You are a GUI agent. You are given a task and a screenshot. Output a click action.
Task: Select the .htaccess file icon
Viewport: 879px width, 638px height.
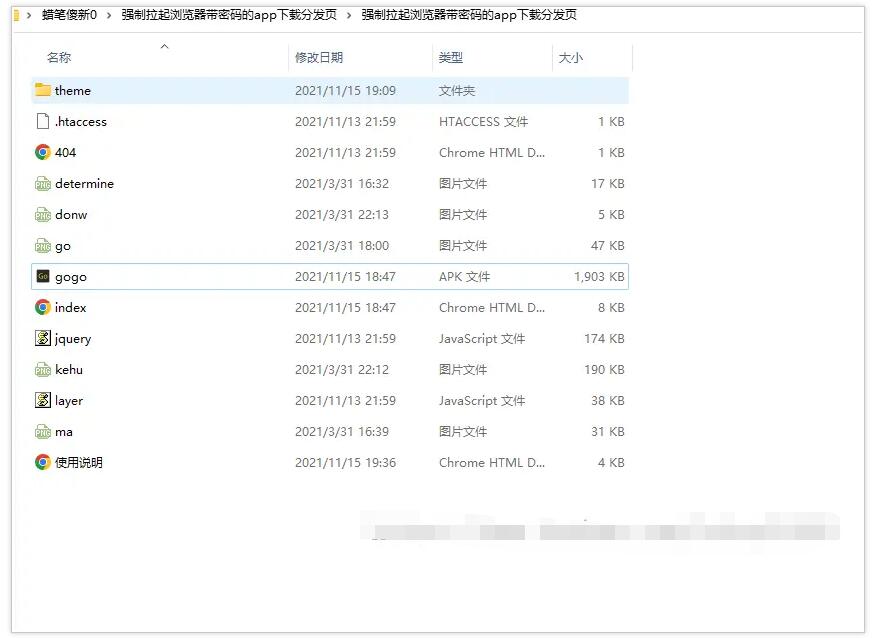coord(42,121)
